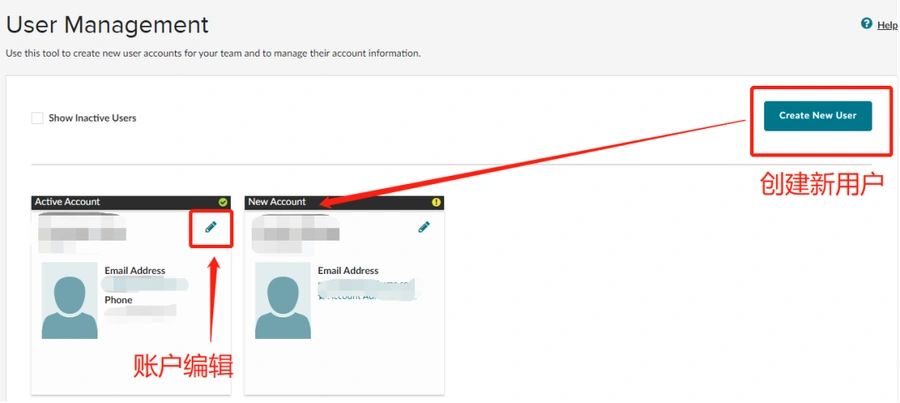Click the Phone label in Active Account
Viewport: 900px width, 403px height.
pyautogui.click(x=118, y=300)
